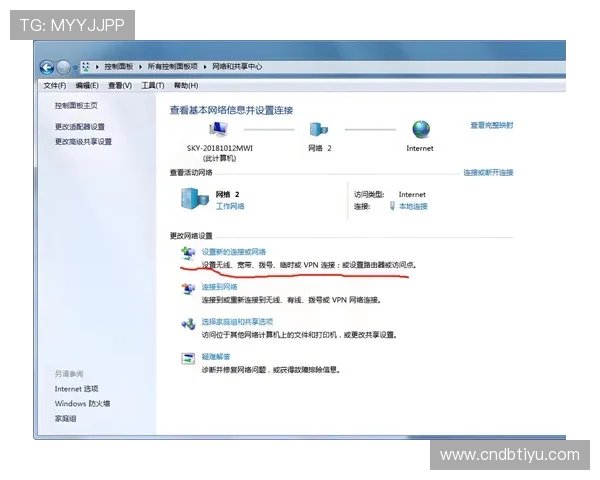This screenshot has height=480, width=600.
Task: Click the network adapter icon beside 本地连接
Action: 392,206
